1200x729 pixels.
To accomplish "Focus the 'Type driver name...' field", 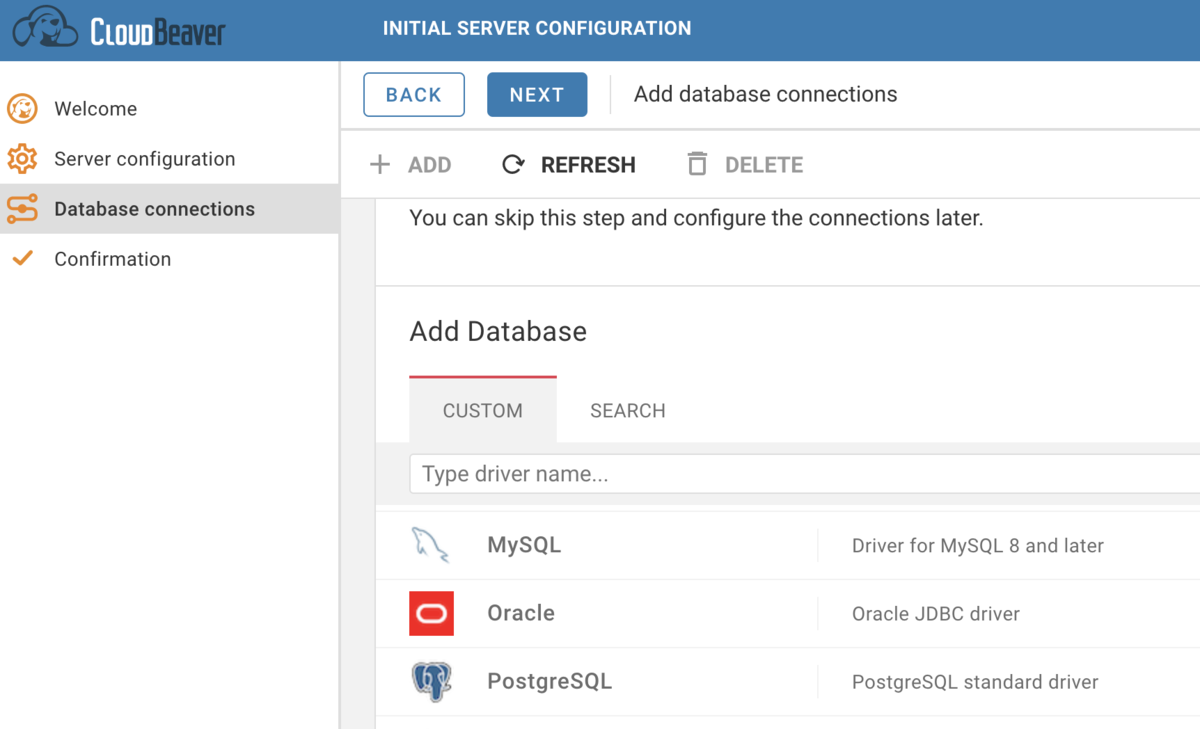I will 805,474.
